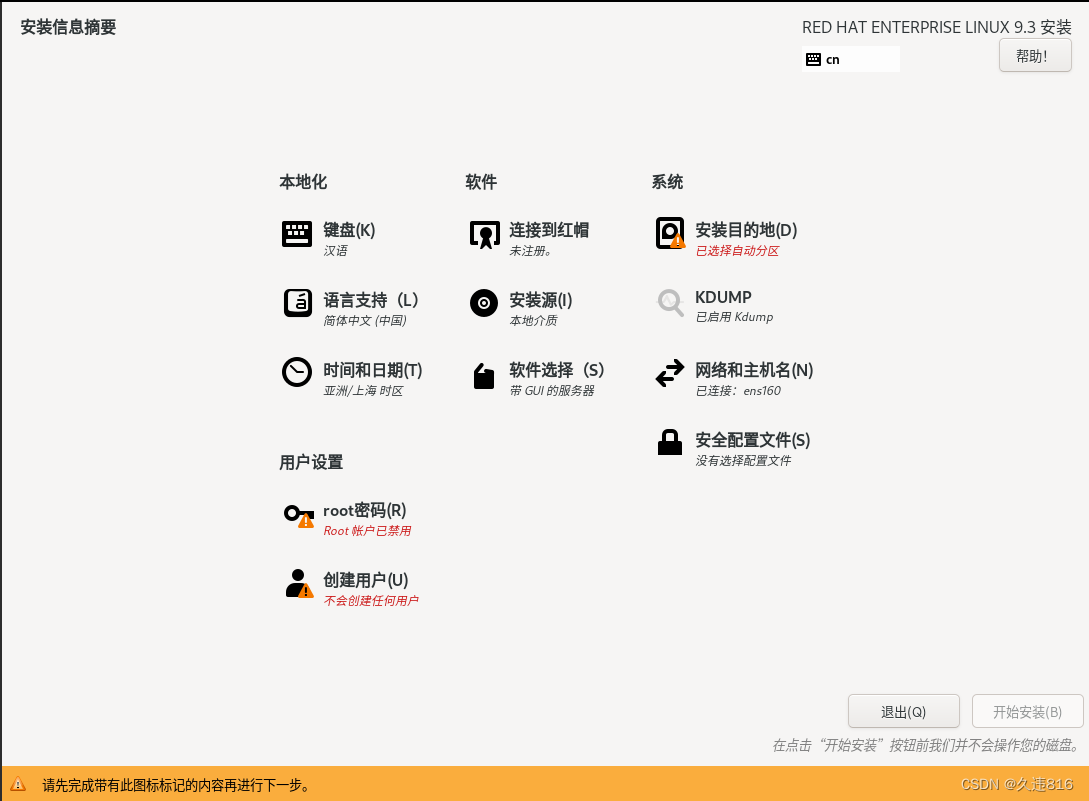This screenshot has height=801, width=1089.
Task: Click the warning message 请先完成带有此图标标记的内容
Action: pyautogui.click(x=176, y=785)
